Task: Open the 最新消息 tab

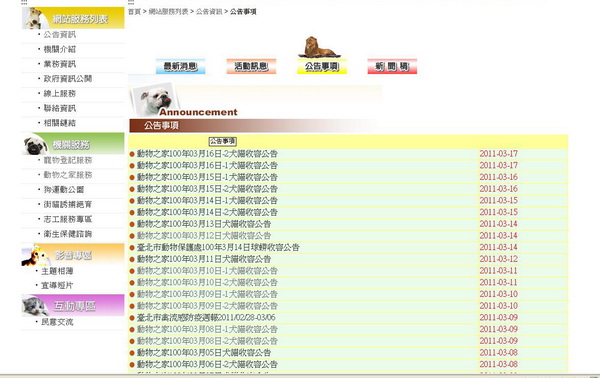Action: coord(181,67)
